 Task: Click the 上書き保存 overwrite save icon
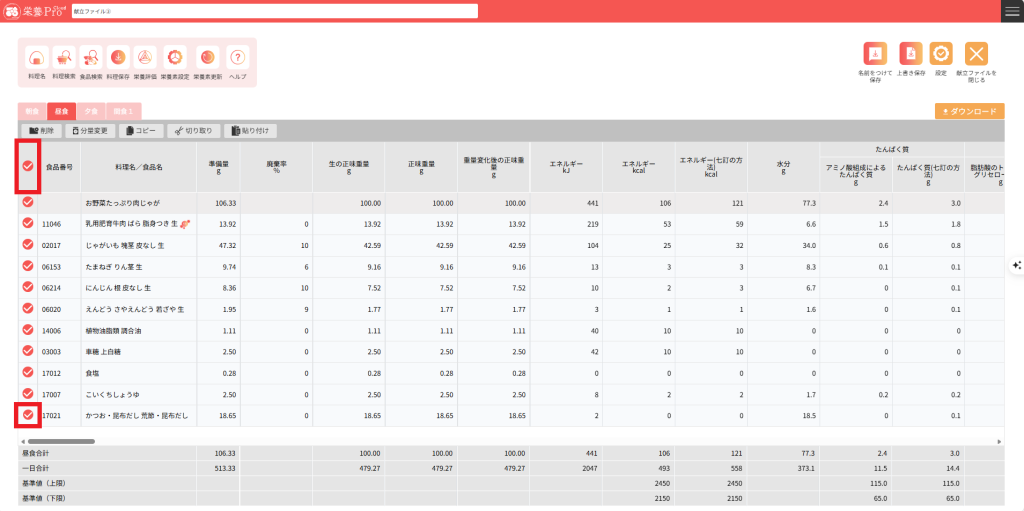click(909, 55)
